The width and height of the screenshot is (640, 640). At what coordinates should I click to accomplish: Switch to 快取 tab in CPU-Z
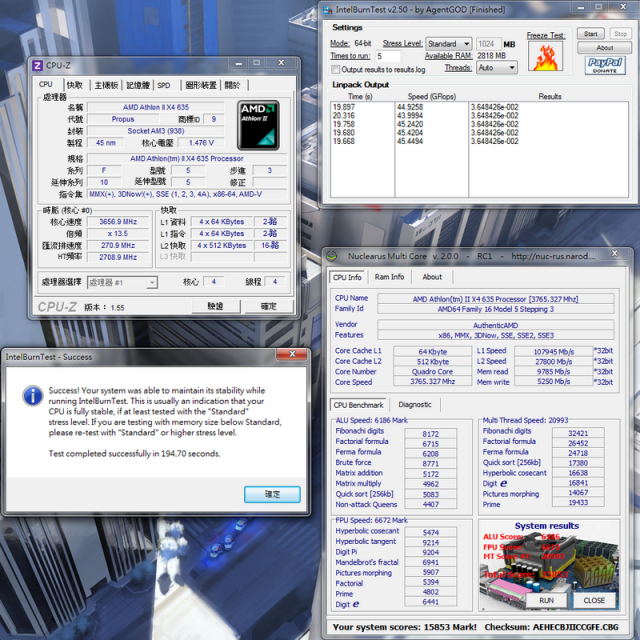coord(75,85)
